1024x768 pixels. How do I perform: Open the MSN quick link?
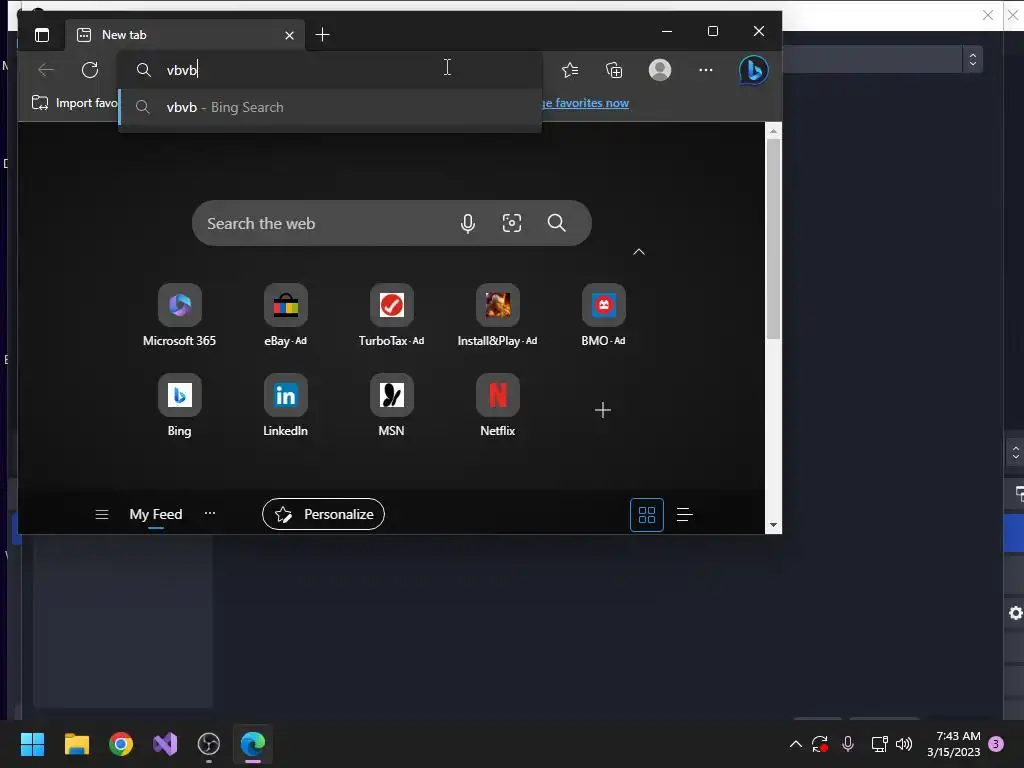click(391, 406)
